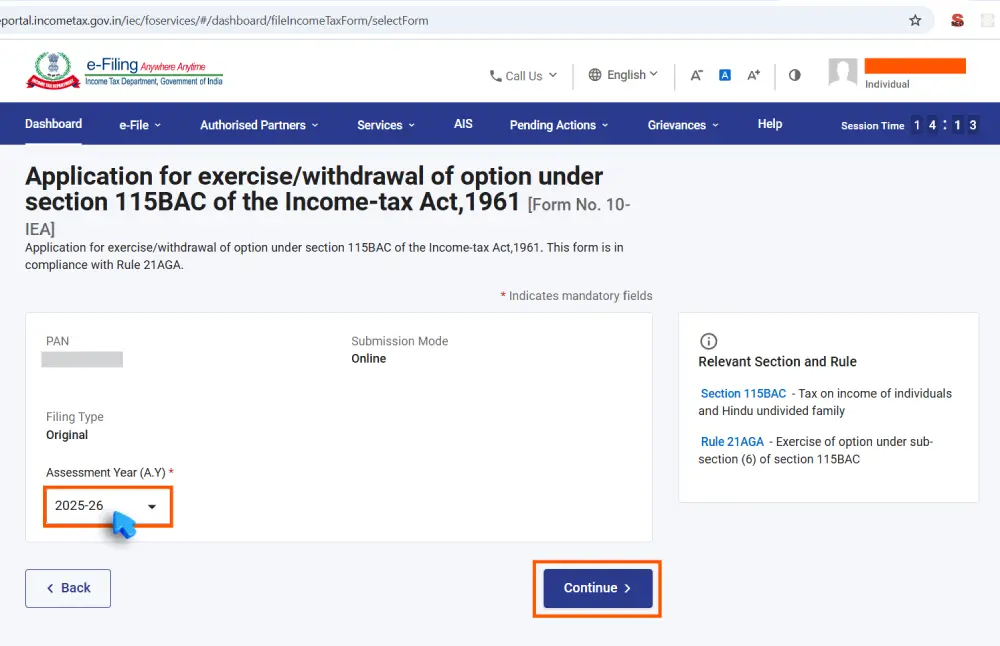Expand the Services menu
Image resolution: width=1000 pixels, height=646 pixels.
click(x=386, y=125)
